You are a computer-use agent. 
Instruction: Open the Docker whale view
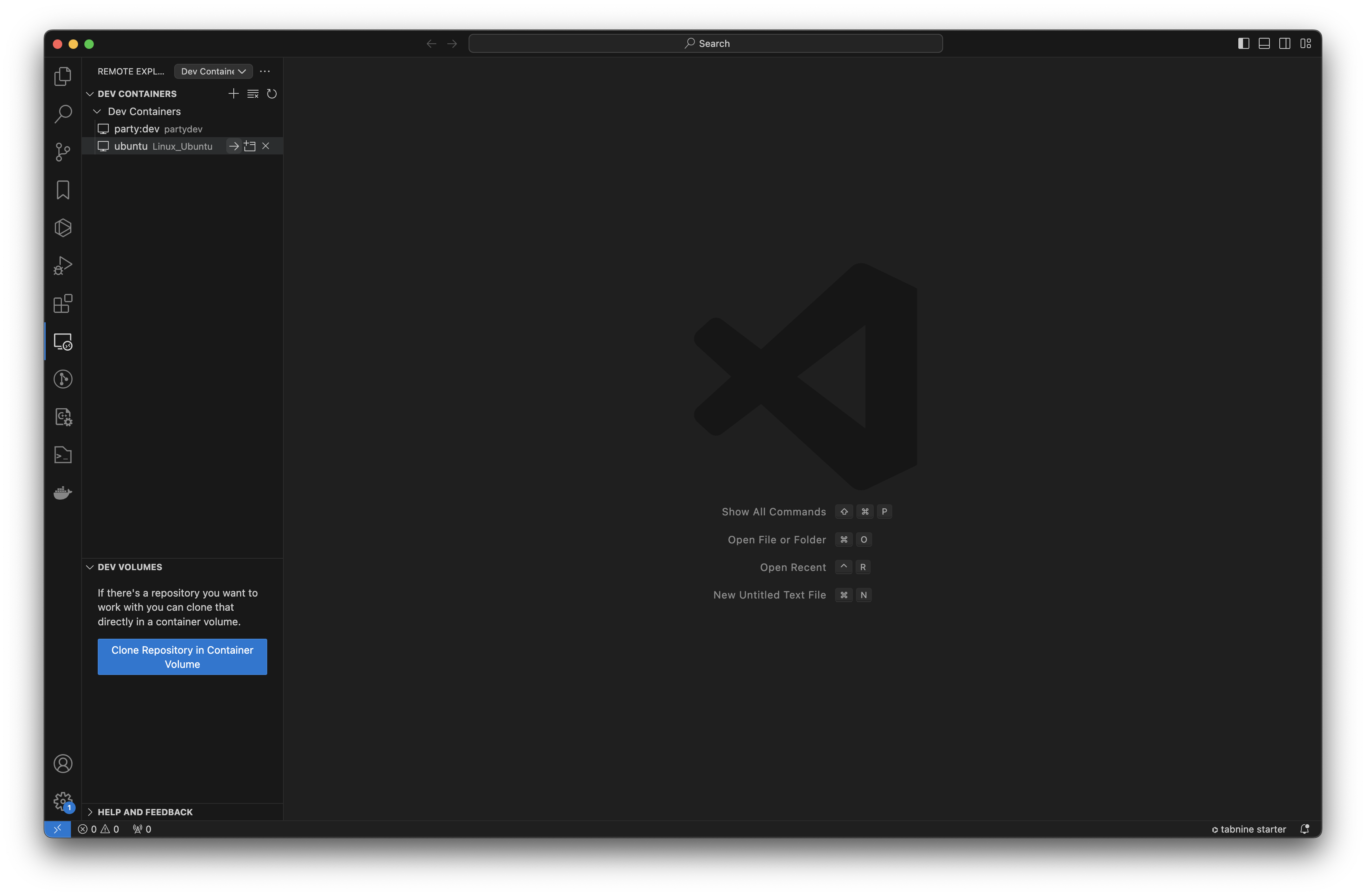click(x=63, y=493)
